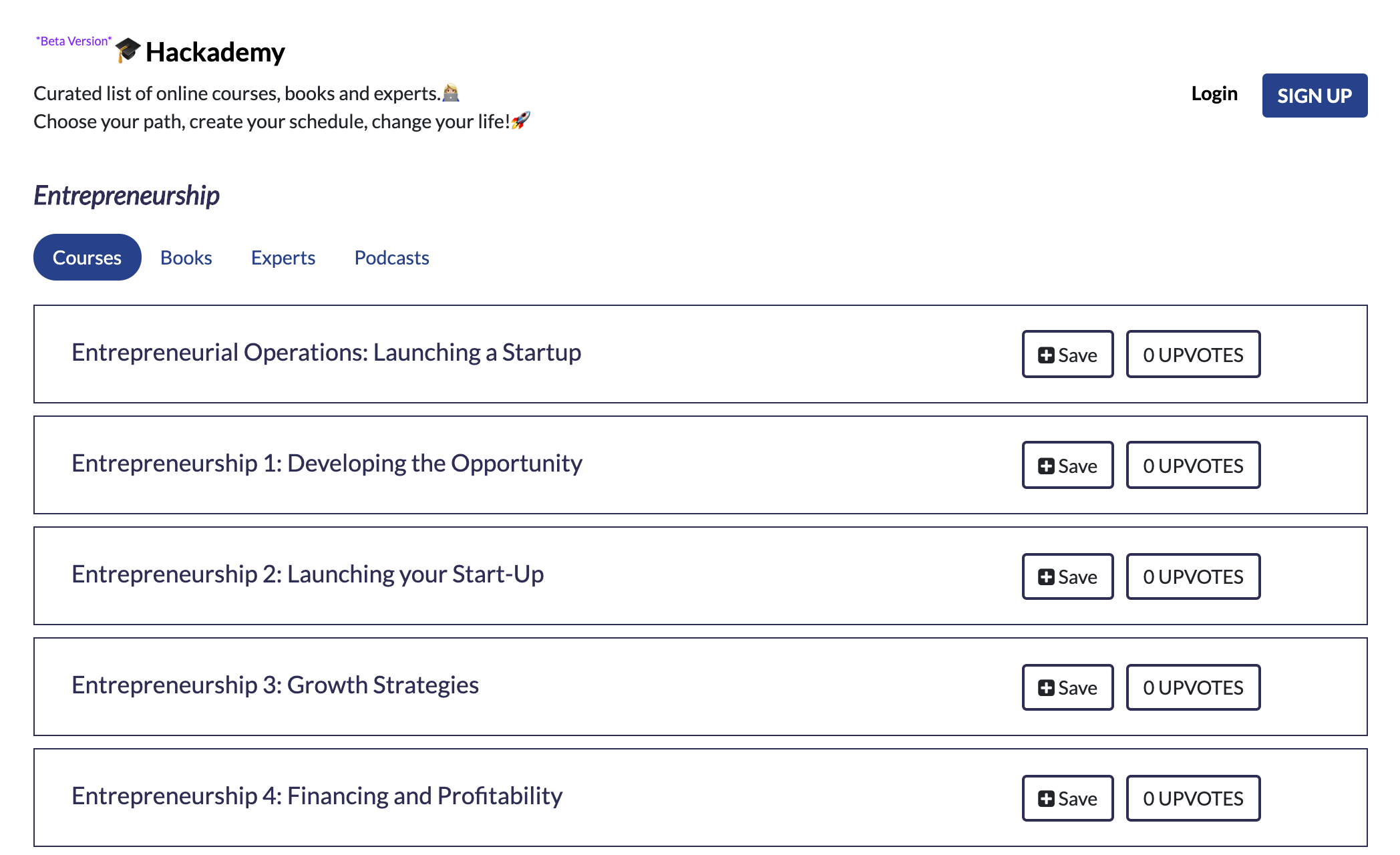This screenshot has height=855, width=1400.
Task: Upvote Entrepreneurship 1: Developing the Opportunity
Action: pyautogui.click(x=1193, y=466)
